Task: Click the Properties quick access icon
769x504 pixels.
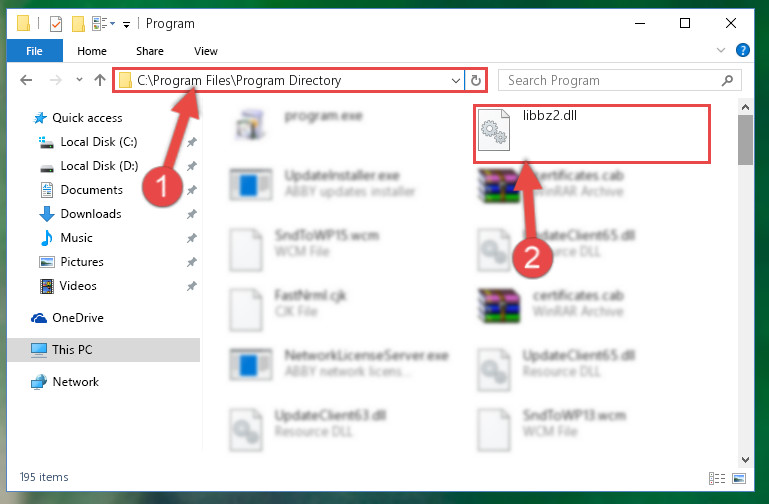Action: coord(56,23)
